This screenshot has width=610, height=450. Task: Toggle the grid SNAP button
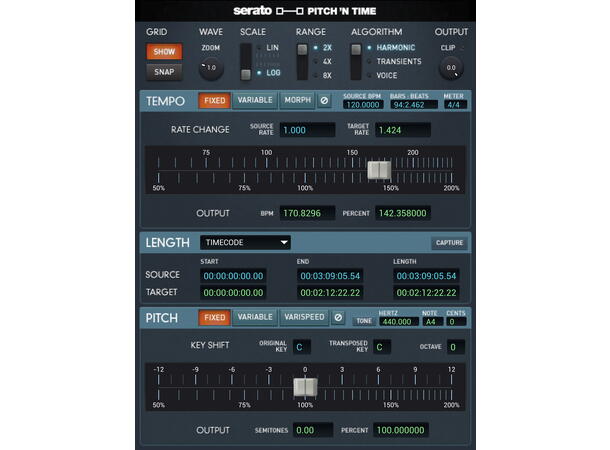pyautogui.click(x=164, y=72)
